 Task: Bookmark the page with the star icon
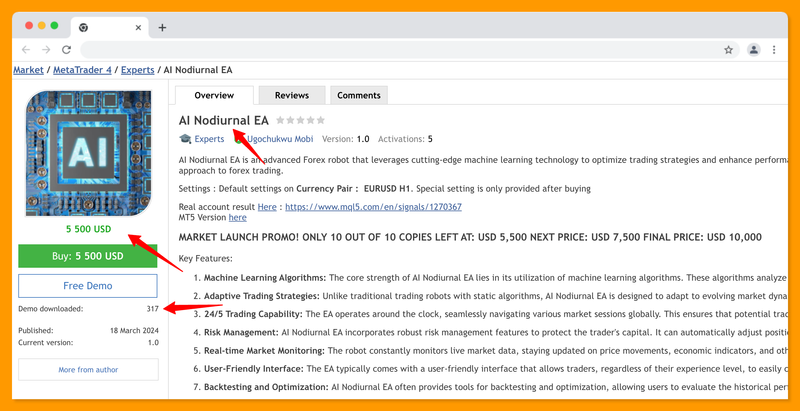click(728, 49)
